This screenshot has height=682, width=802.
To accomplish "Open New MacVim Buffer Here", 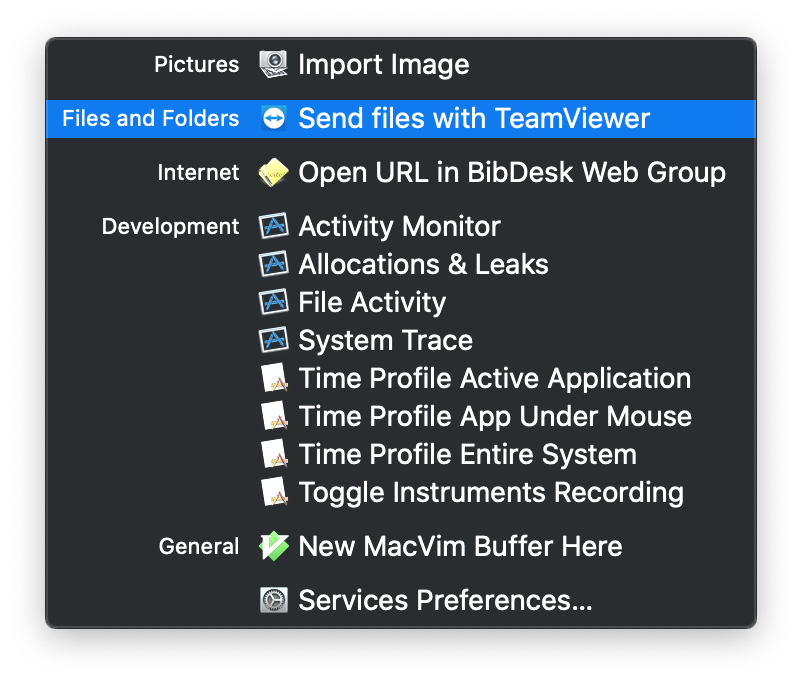I will (x=460, y=547).
